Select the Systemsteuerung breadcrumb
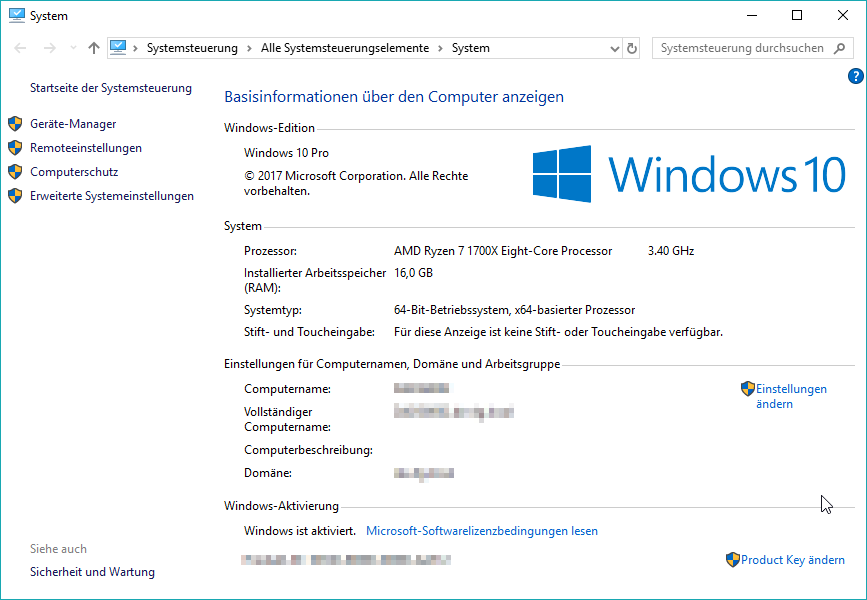867x600 pixels. point(192,48)
